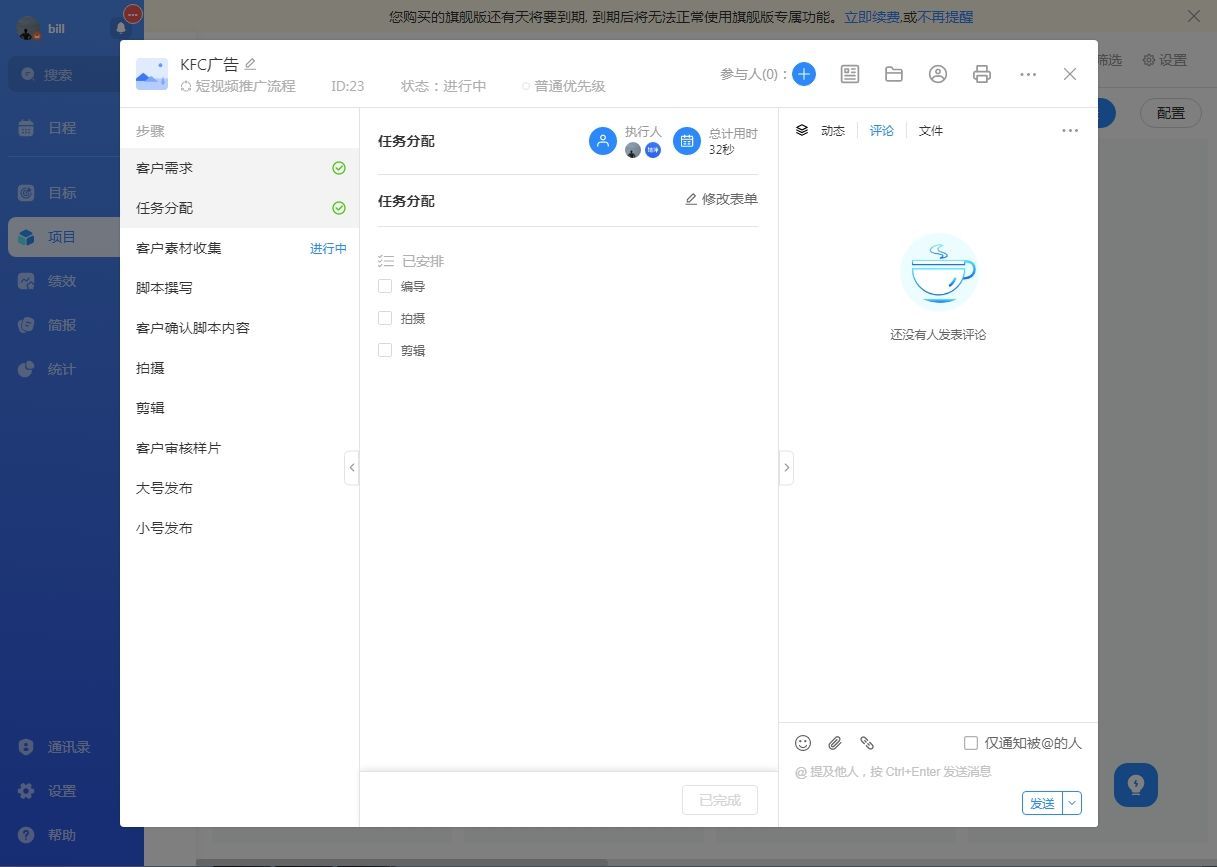The width and height of the screenshot is (1217, 867).
Task: Open emoji picker in comment box
Action: click(x=803, y=743)
